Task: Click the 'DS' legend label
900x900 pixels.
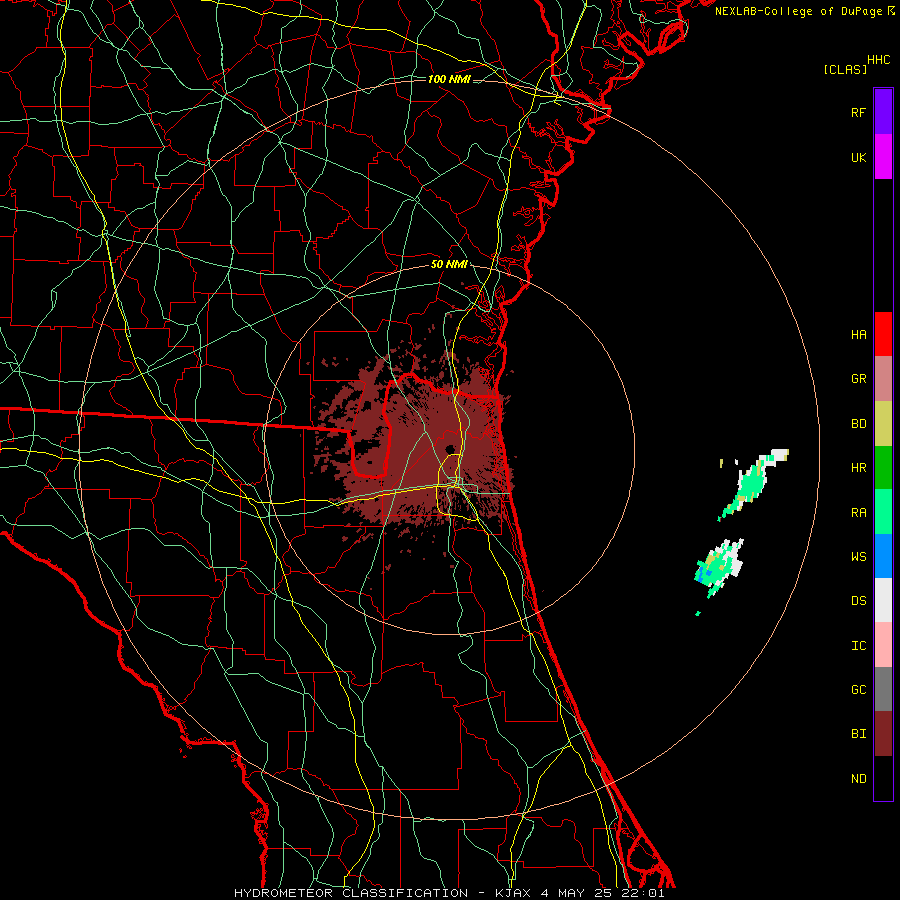Action: [858, 601]
